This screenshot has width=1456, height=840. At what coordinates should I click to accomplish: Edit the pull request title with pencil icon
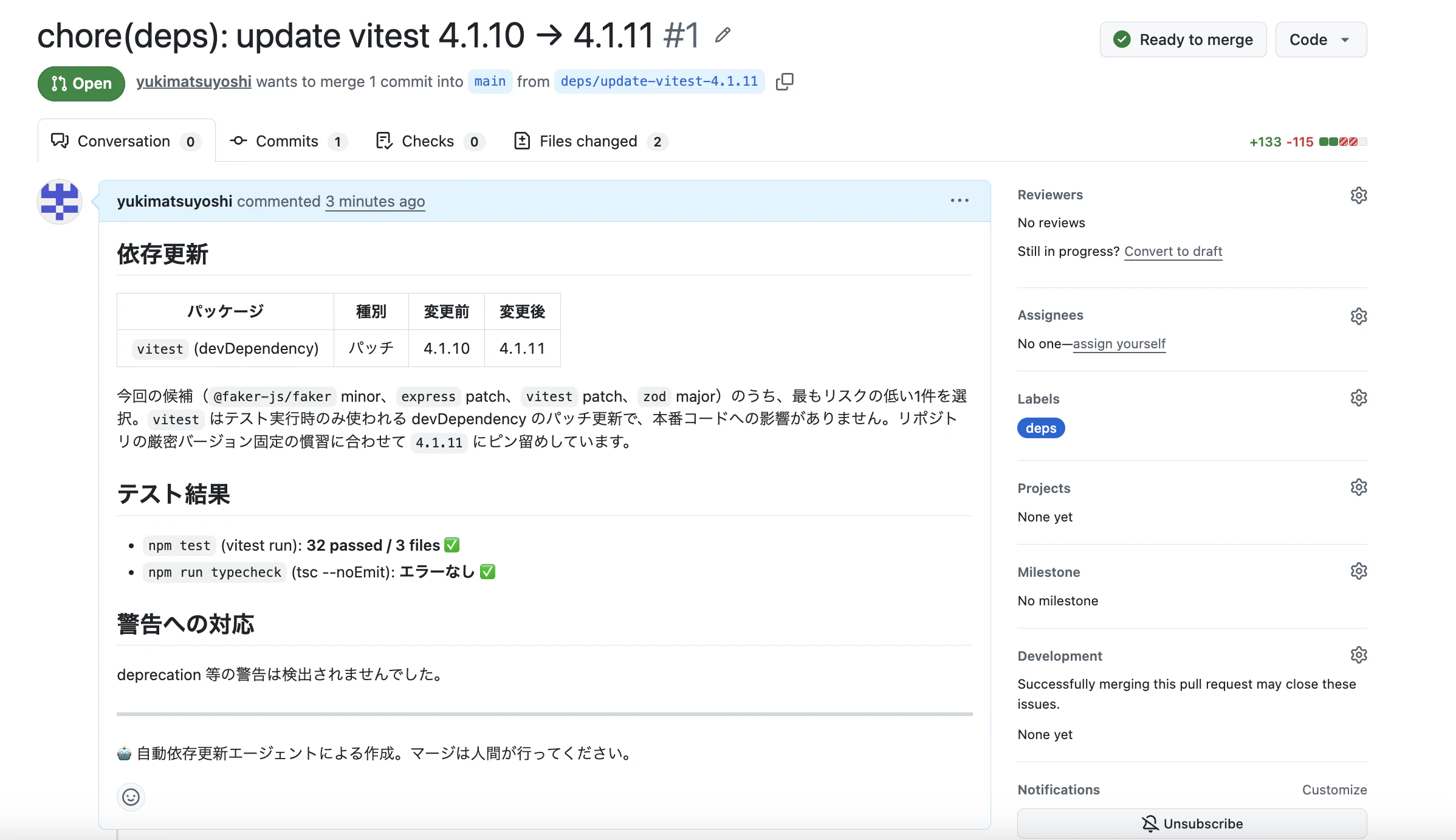[723, 35]
